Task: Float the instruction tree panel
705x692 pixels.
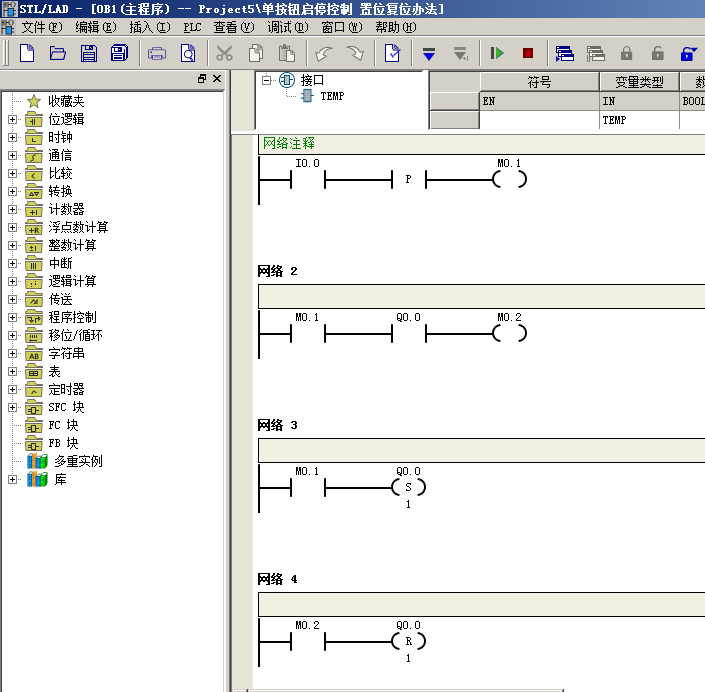Action: [202, 79]
